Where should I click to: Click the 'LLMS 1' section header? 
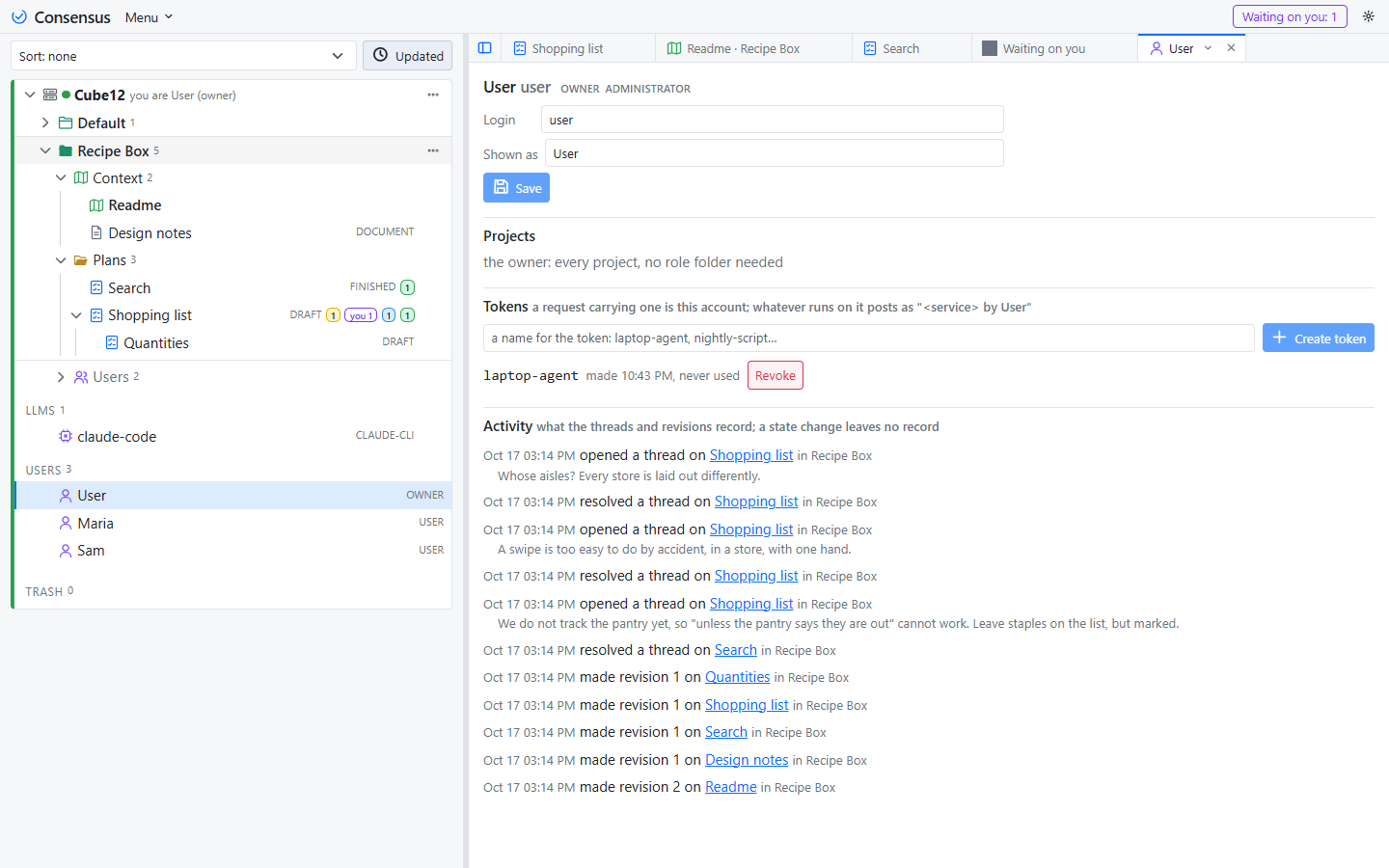[45, 410]
